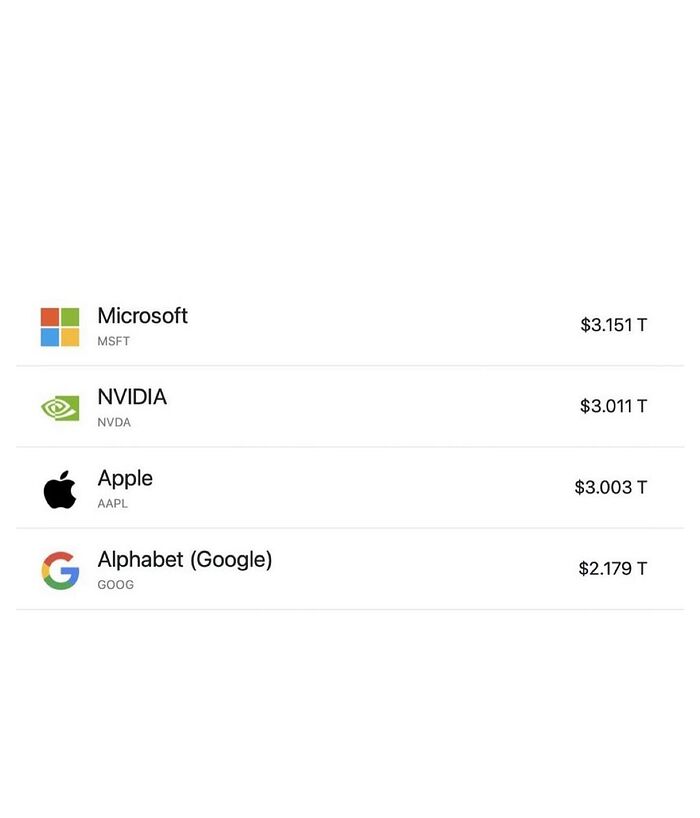This screenshot has height=818, width=700.
Task: Click the Microsoft four-square logo
Action: pos(60,327)
